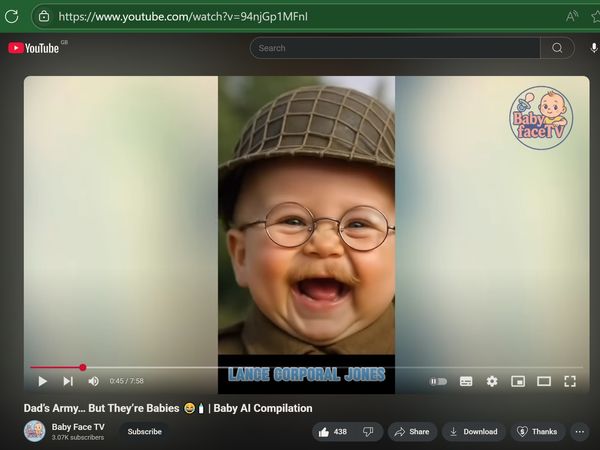Mute the video with the speaker icon
This screenshot has width=600, height=450.
coord(93,381)
